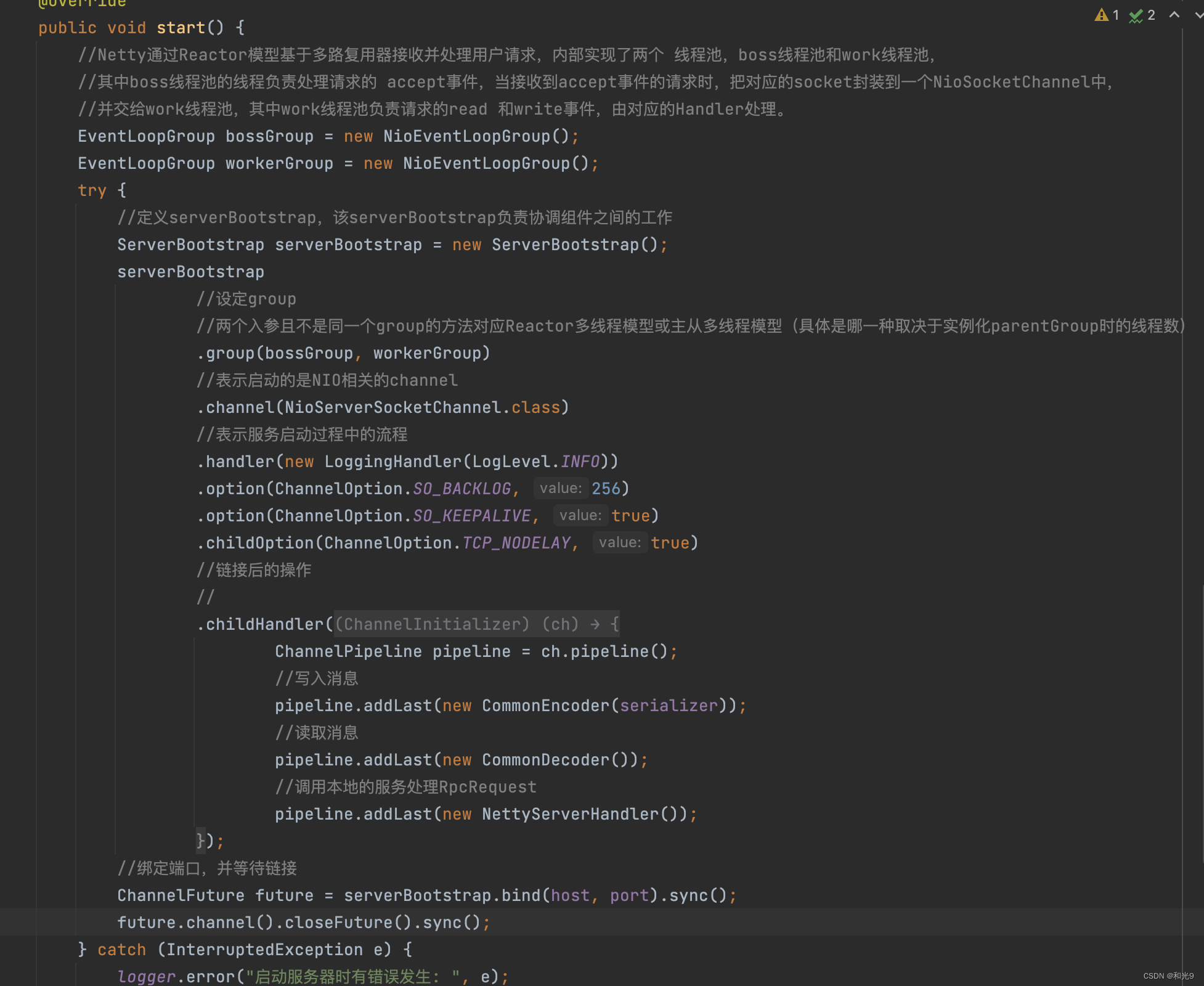
Task: Click the '//设定group' comment
Action: [x=246, y=299]
